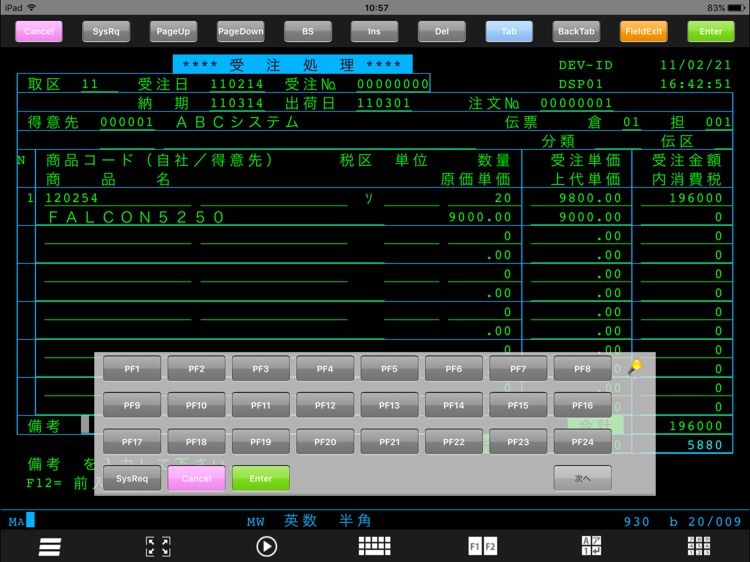Tap the PF3 key
The height and width of the screenshot is (562, 750).
coord(261,369)
